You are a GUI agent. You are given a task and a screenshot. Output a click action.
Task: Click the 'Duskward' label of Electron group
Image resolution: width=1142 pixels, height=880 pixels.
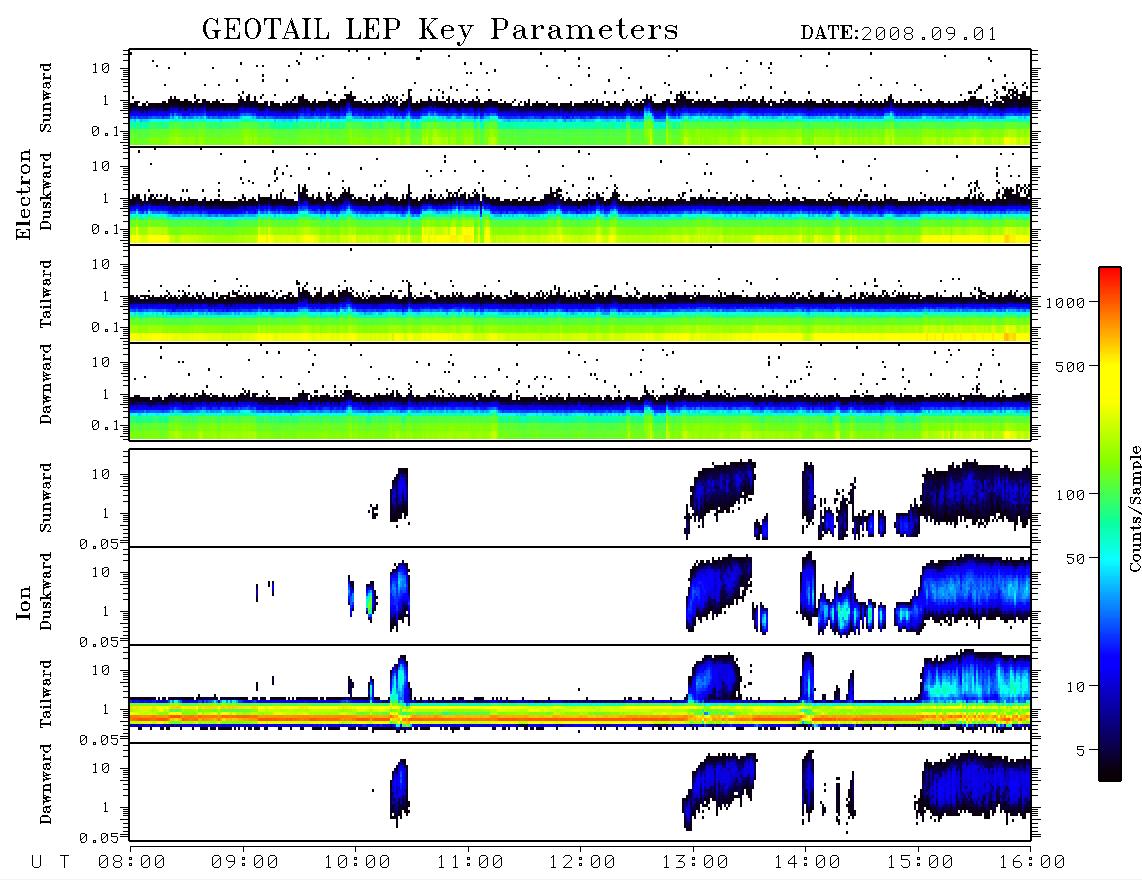point(46,191)
